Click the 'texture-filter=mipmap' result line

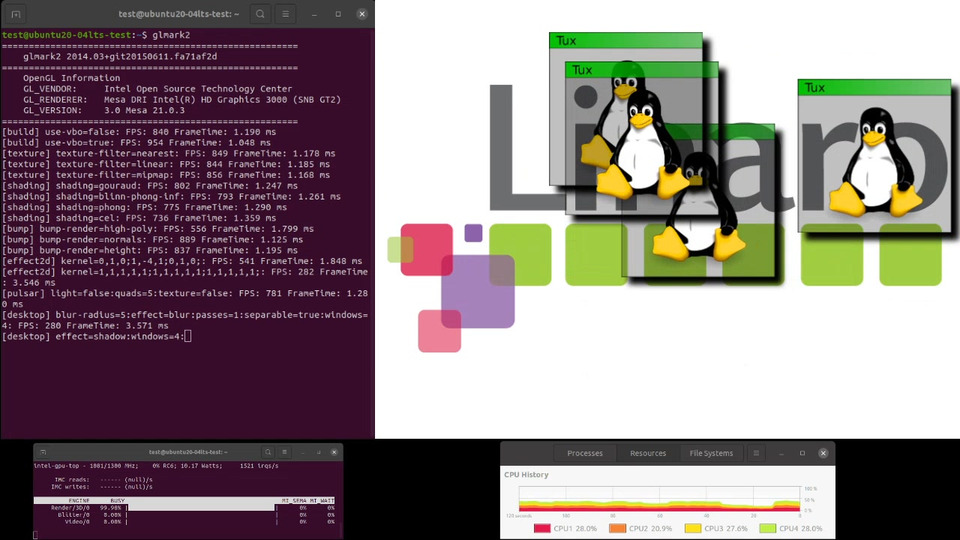click(x=166, y=174)
